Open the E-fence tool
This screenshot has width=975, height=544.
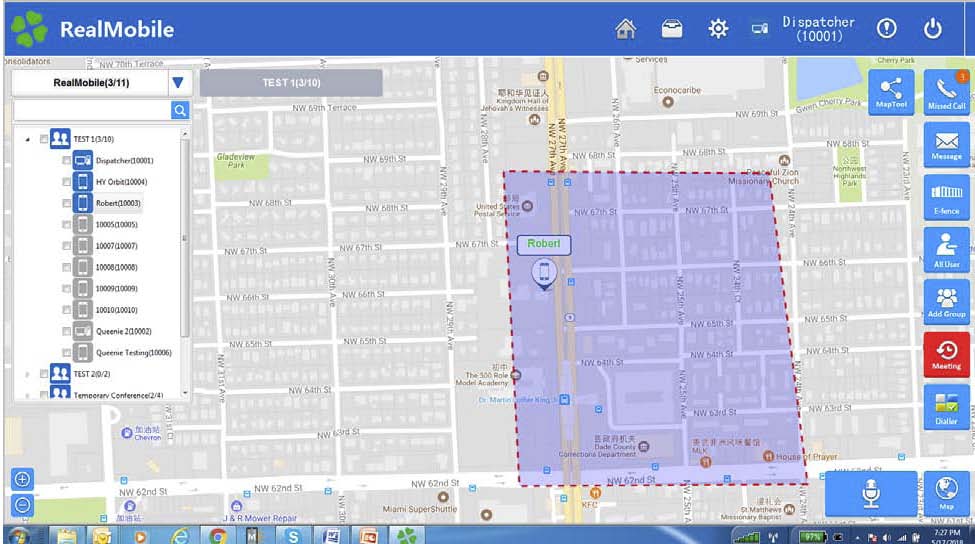[x=946, y=198]
